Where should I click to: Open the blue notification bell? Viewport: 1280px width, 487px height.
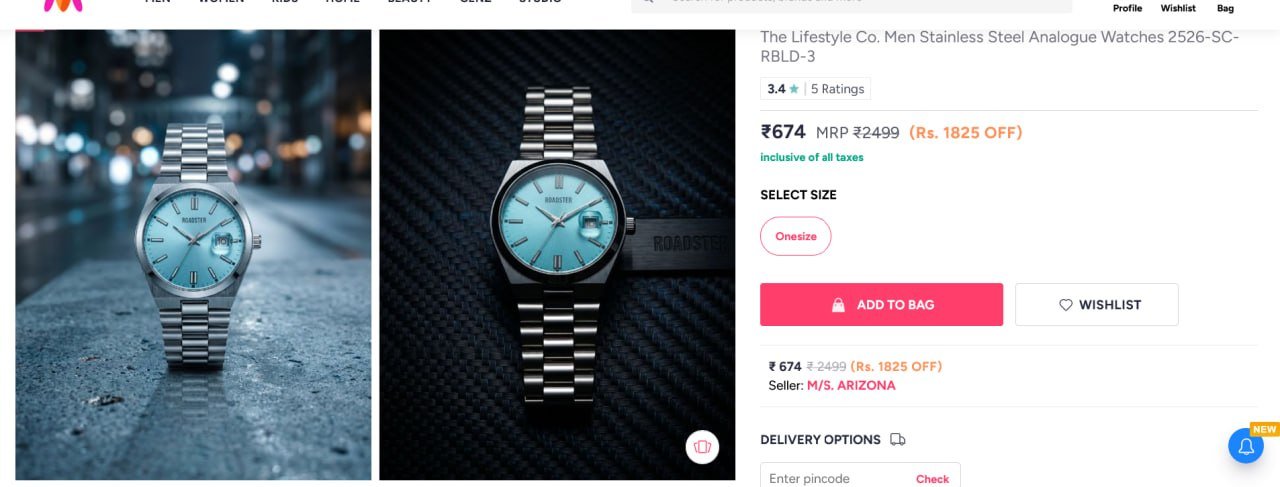click(1246, 446)
